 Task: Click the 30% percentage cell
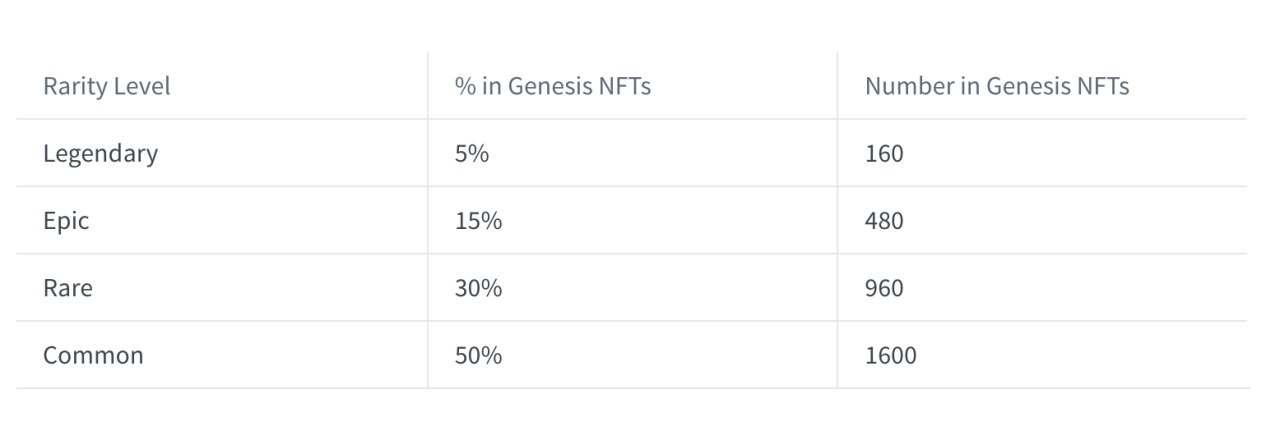tap(478, 288)
